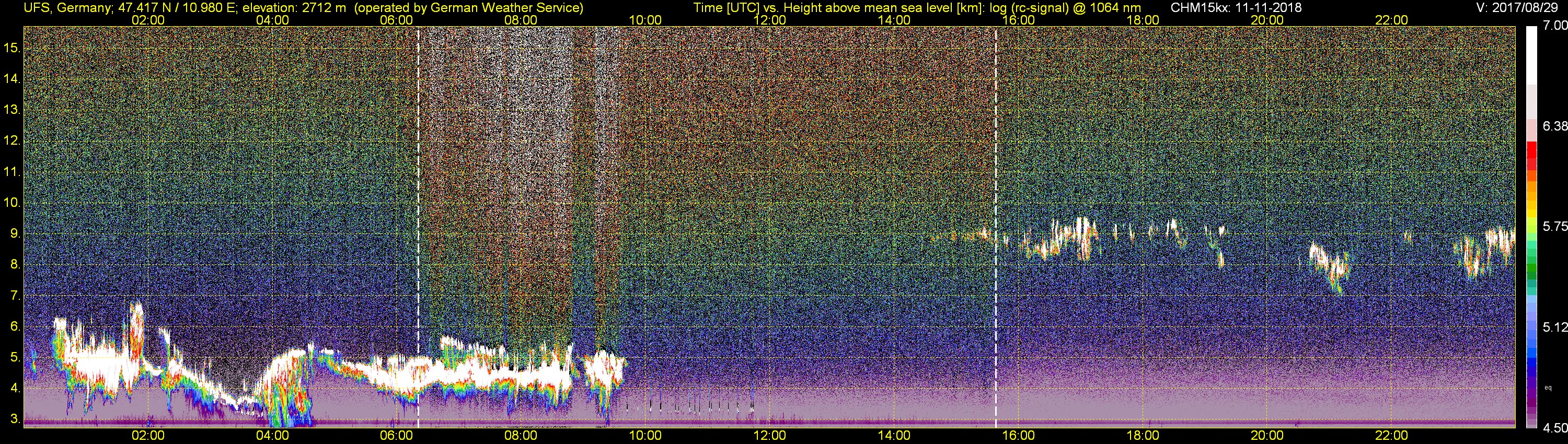The width and height of the screenshot is (1568, 444).
Task: Click the 20:00 label on the top time axis
Action: point(1267,20)
